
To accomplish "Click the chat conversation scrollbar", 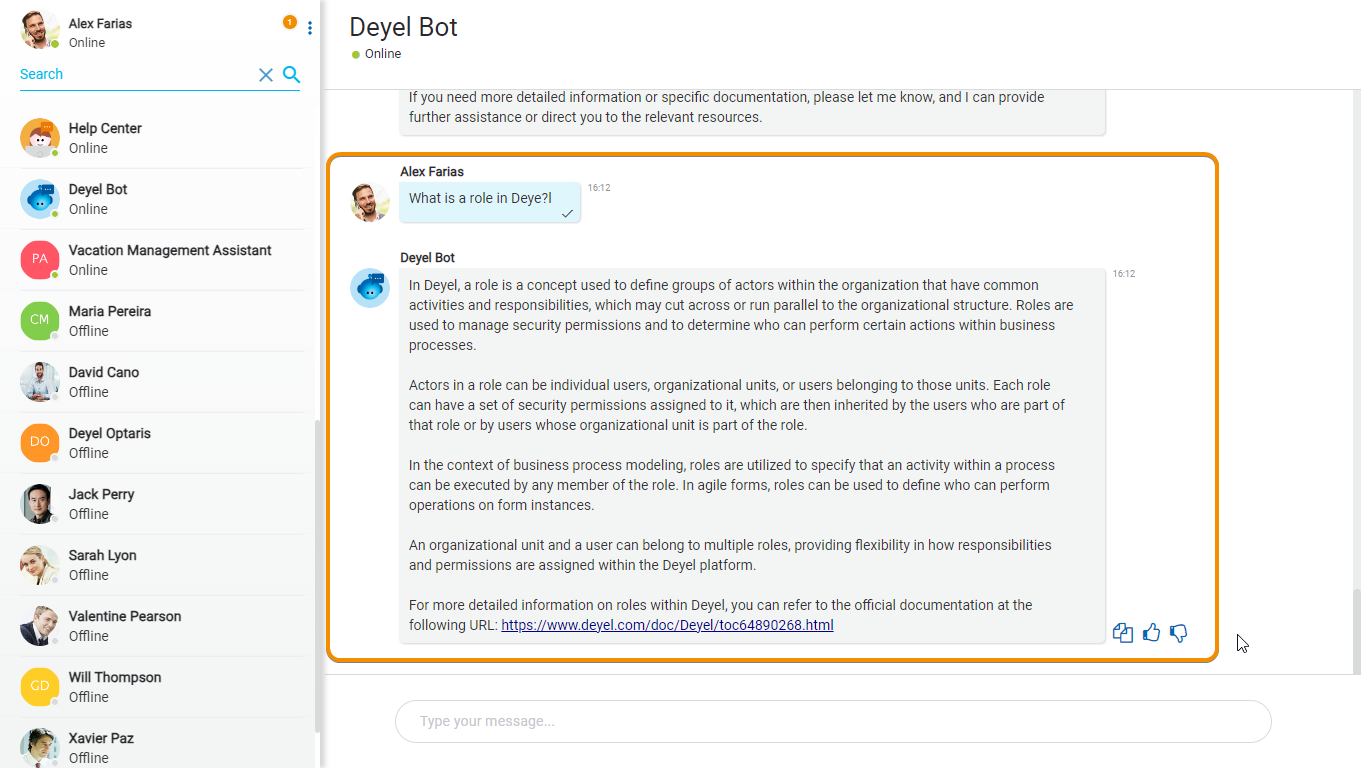I will (x=1357, y=630).
